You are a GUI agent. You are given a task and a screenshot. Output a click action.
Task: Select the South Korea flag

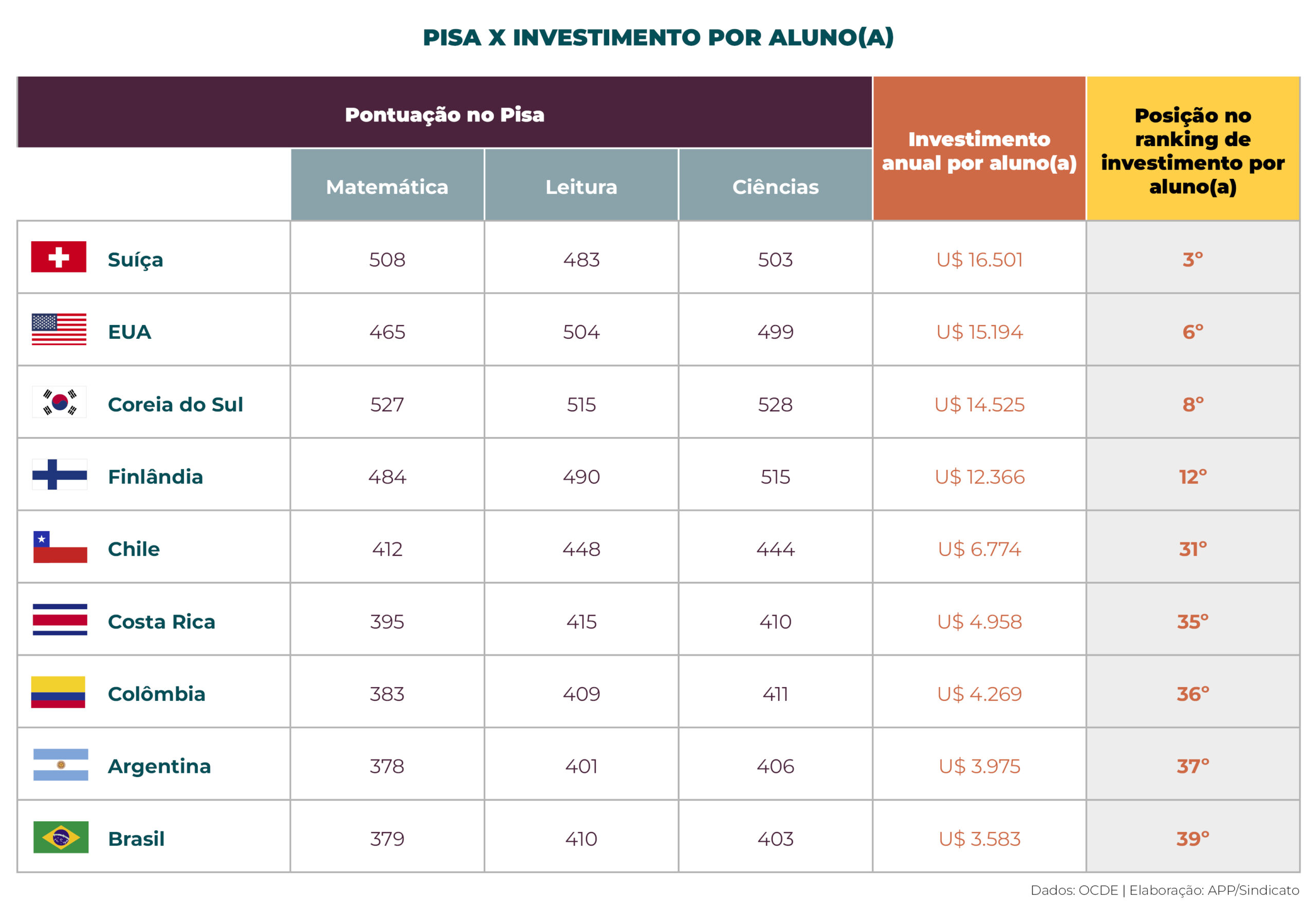(x=60, y=402)
